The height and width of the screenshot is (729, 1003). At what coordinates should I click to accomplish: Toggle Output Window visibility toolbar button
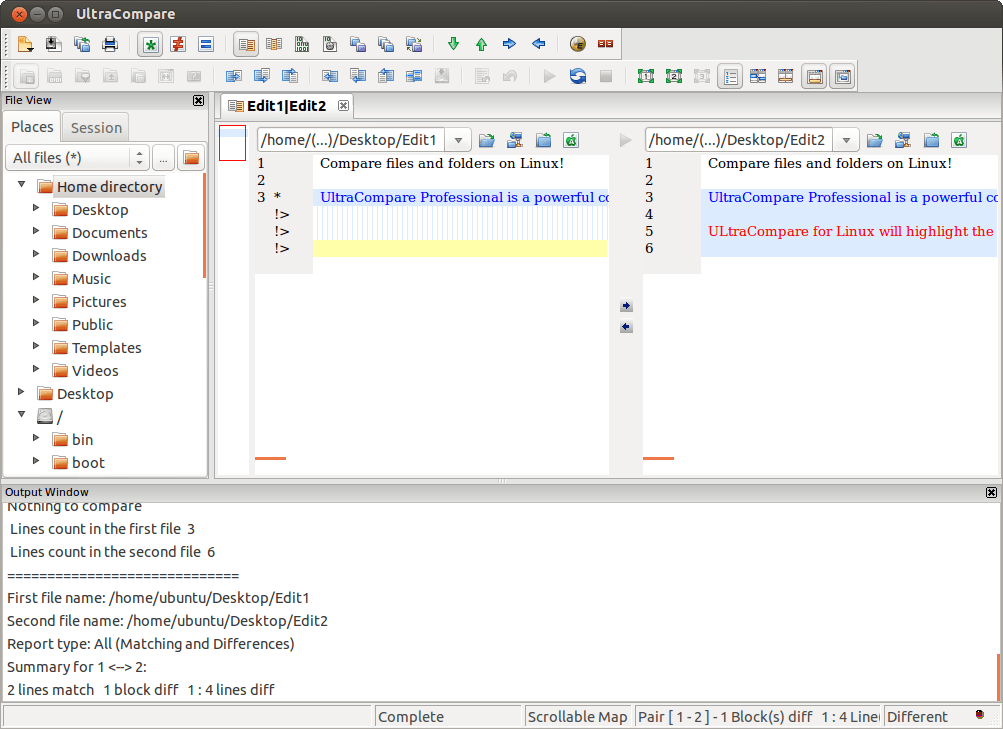pyautogui.click(x=814, y=77)
